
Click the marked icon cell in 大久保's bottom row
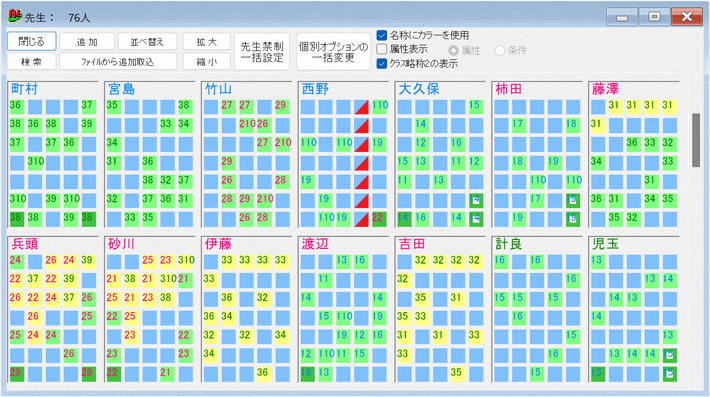pos(475,219)
